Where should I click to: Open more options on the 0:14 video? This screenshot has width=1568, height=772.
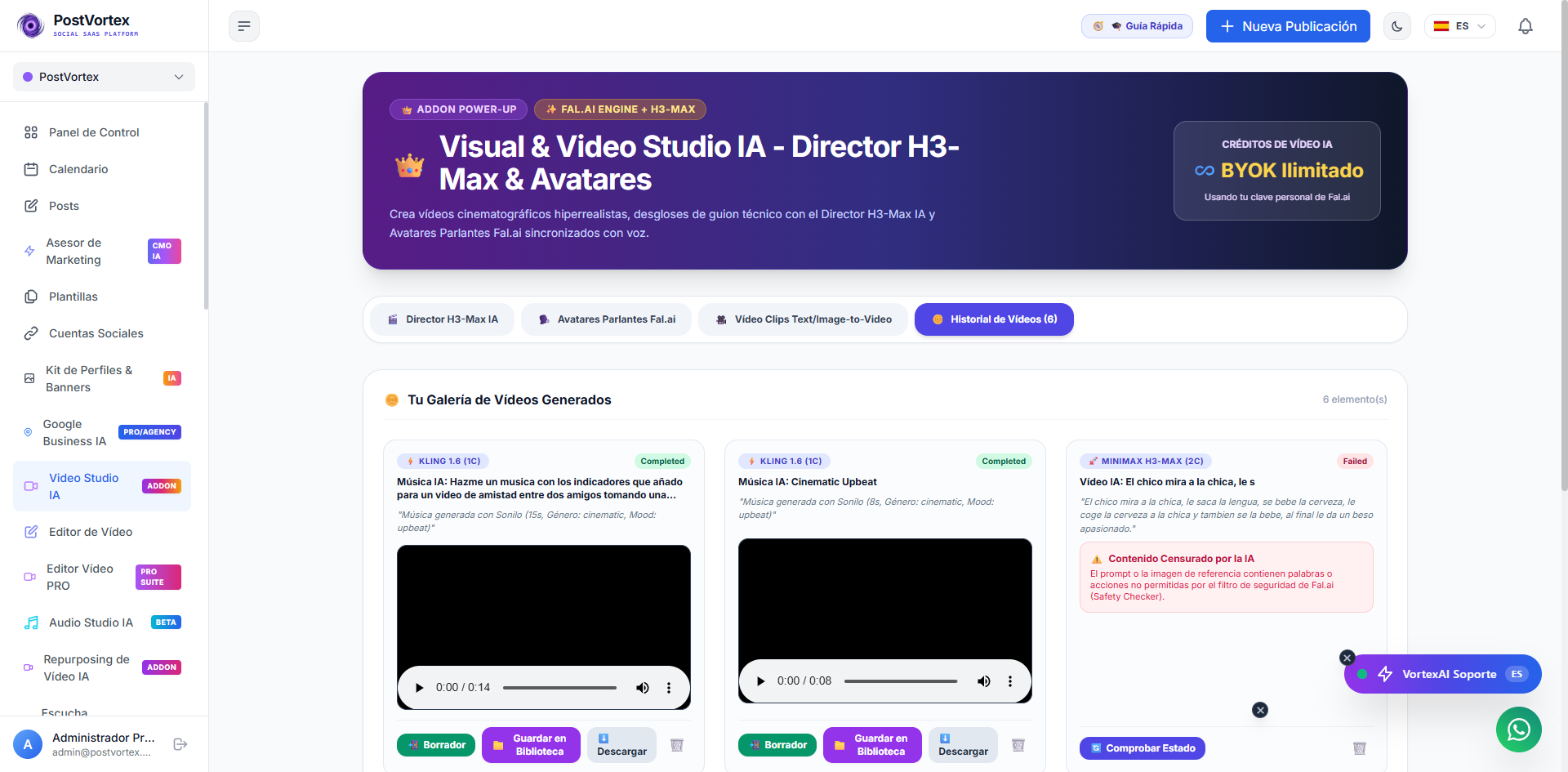[669, 688]
